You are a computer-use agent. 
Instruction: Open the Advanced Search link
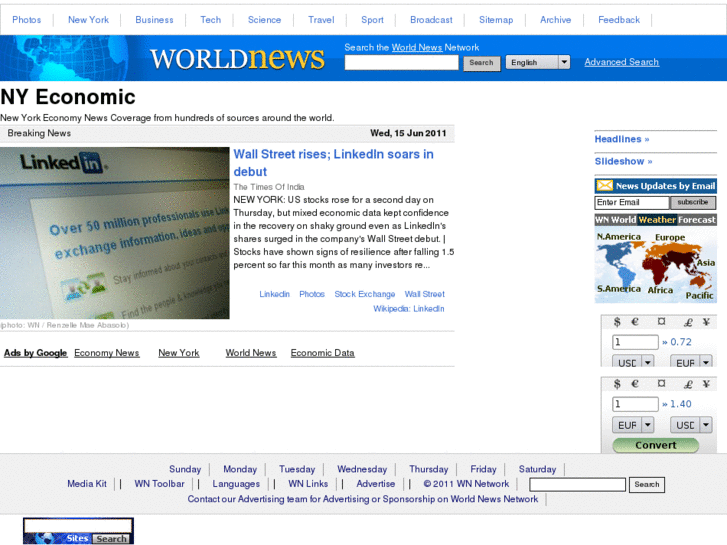click(621, 62)
